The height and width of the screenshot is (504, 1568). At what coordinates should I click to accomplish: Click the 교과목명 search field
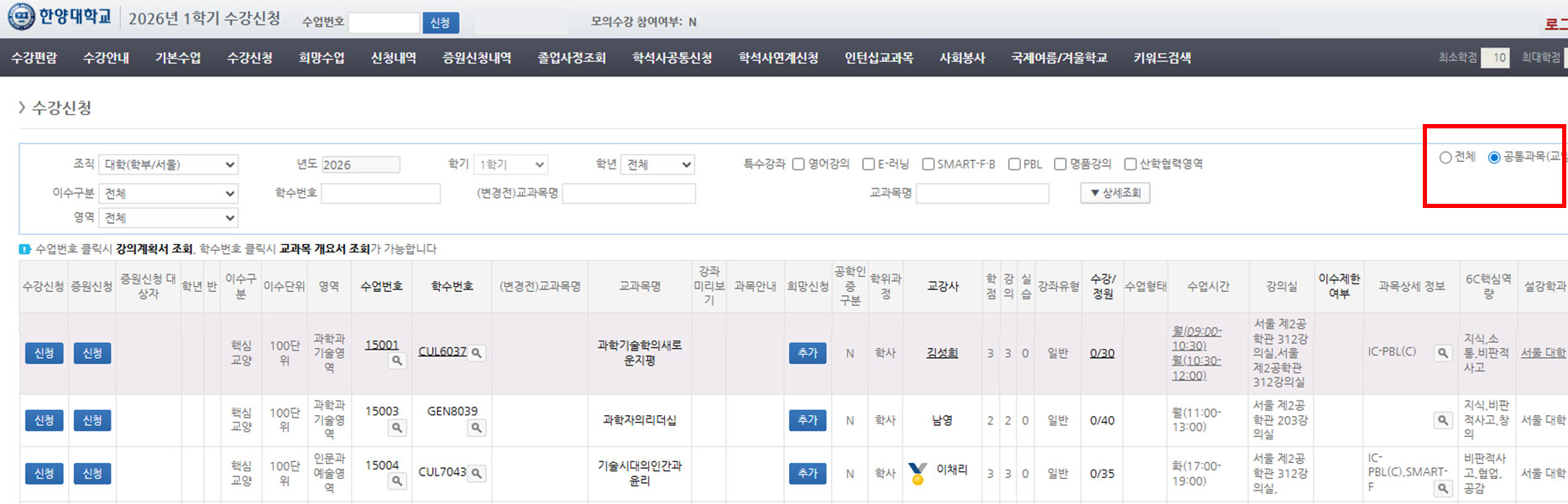point(983,194)
